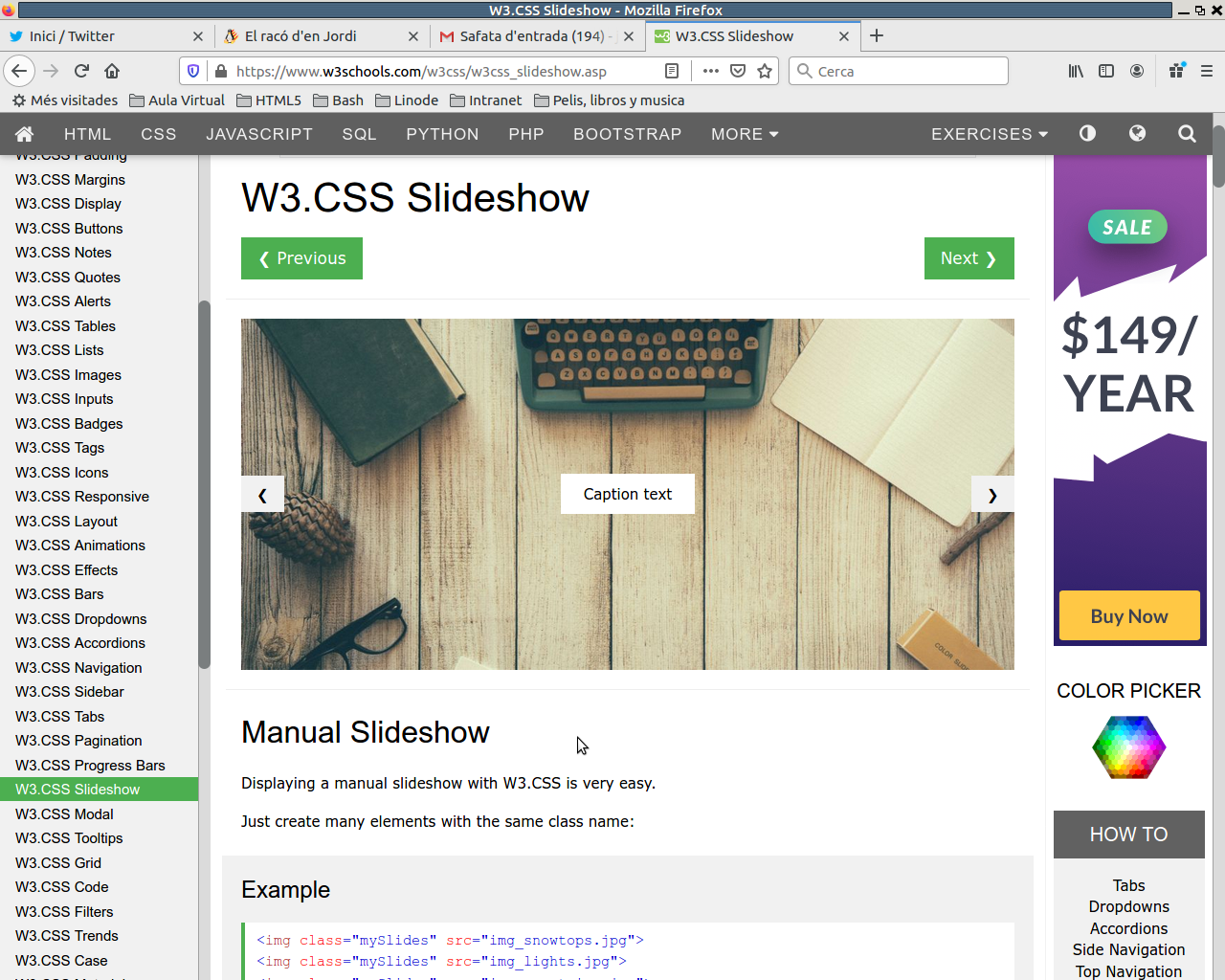
Task: Click the padlock site security icon
Action: (221, 71)
